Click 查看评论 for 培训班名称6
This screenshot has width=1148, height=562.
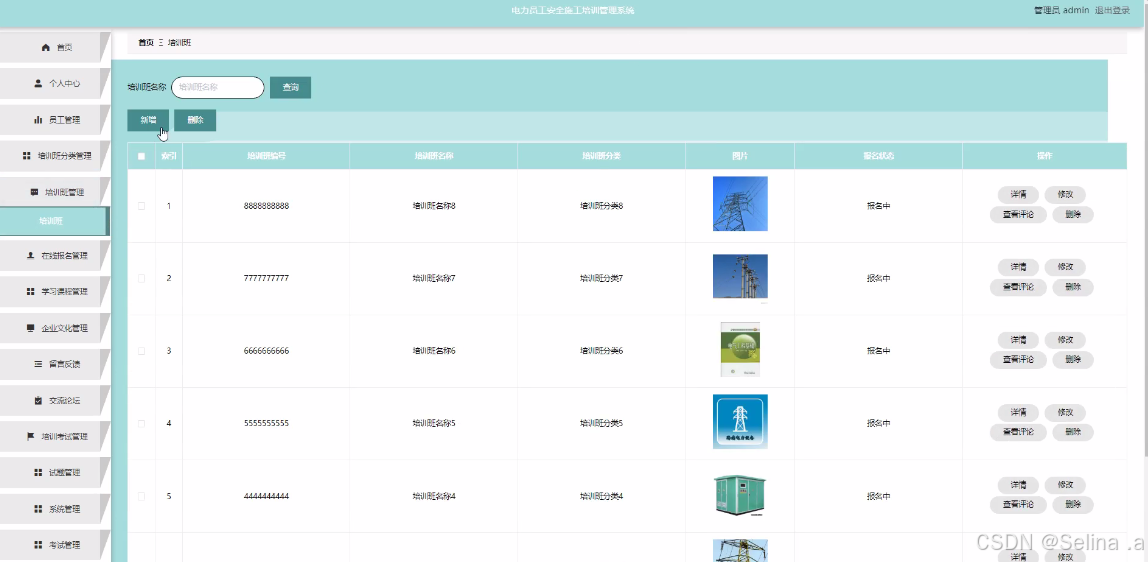[x=1018, y=359]
